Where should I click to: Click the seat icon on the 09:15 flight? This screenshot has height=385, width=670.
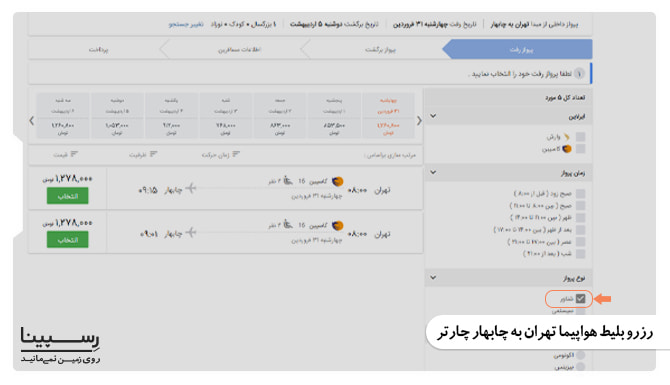coord(288,181)
